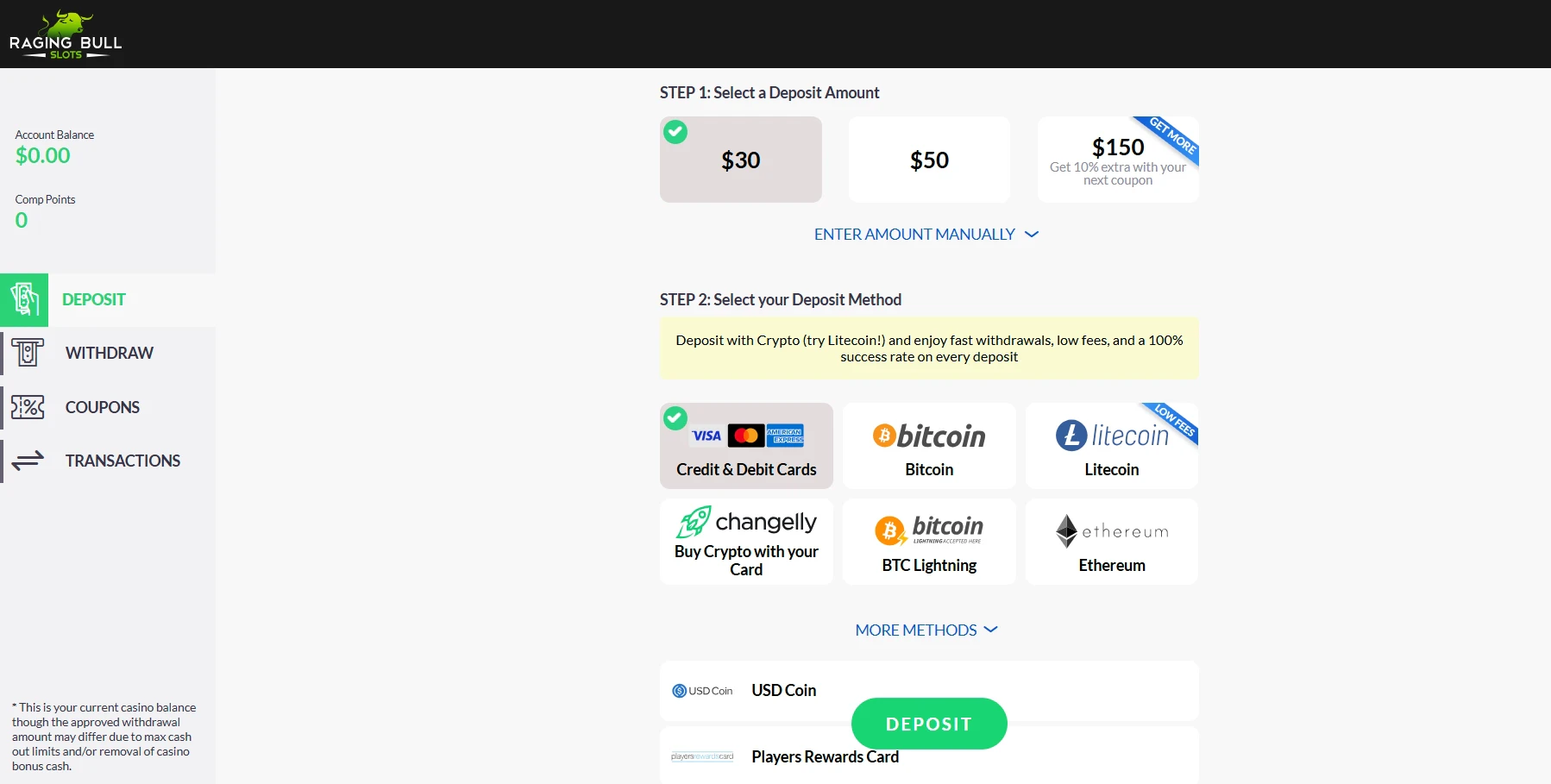Click the Transactions arrows icon

coord(28,461)
